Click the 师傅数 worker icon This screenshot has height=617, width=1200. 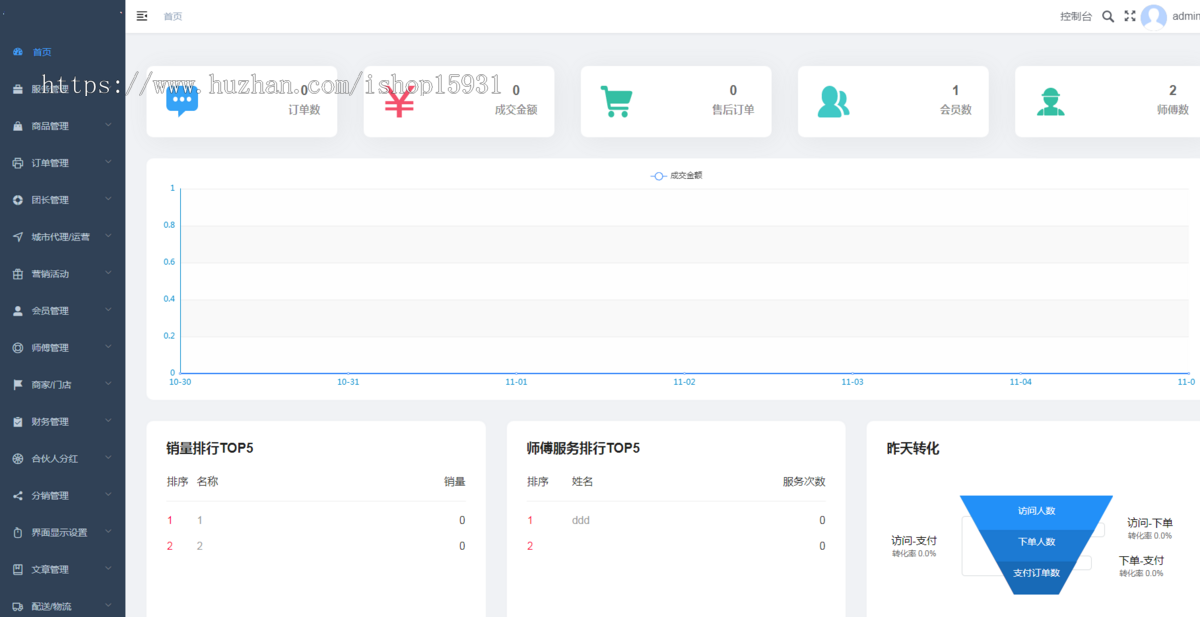1050,101
